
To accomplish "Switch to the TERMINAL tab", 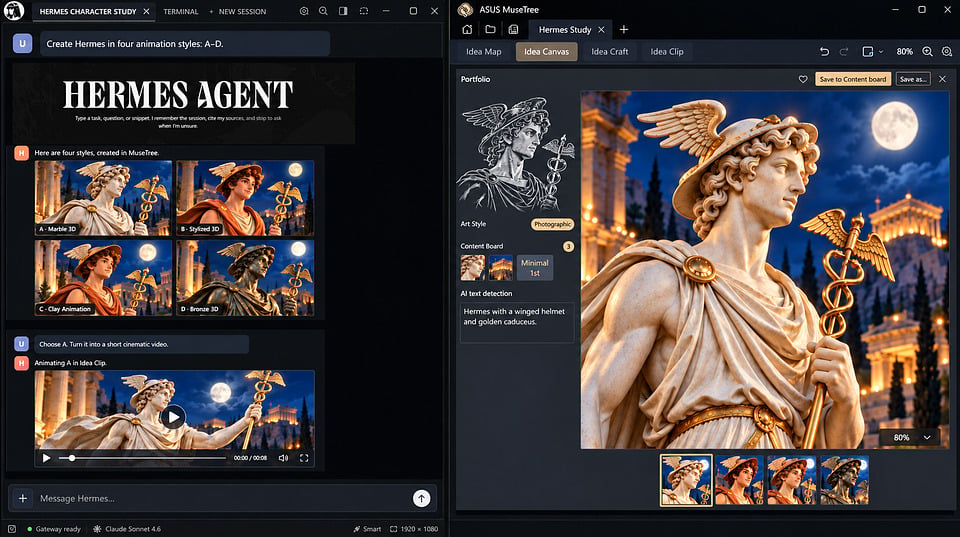I will (x=181, y=12).
